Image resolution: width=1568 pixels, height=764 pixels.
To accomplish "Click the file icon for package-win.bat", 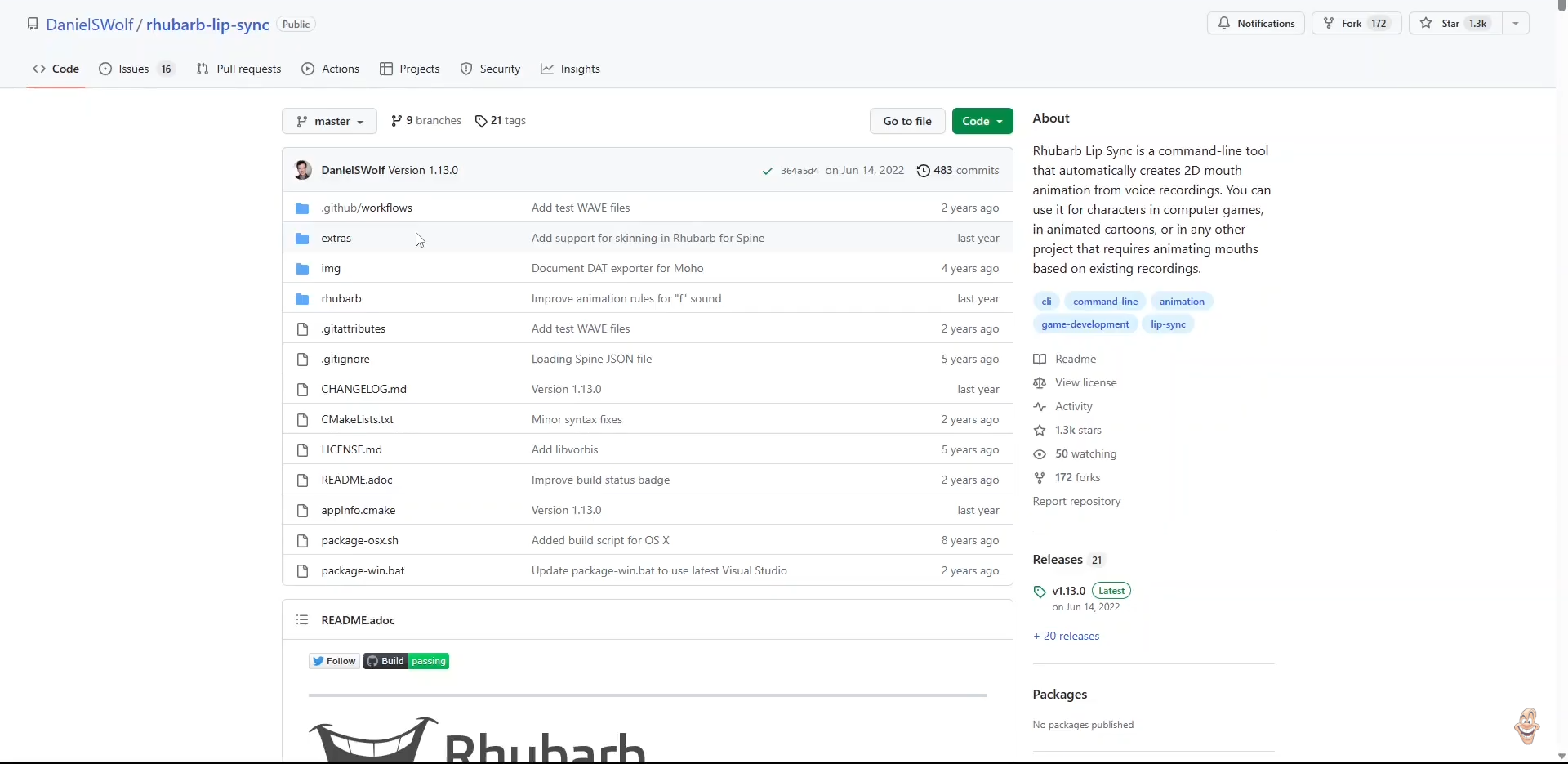I will [302, 571].
